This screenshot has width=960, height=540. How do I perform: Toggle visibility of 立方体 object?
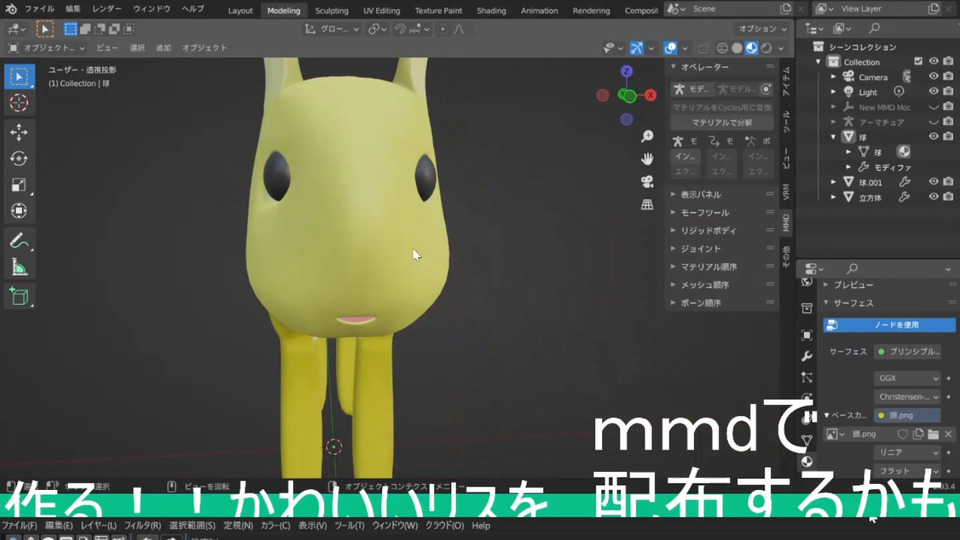point(934,197)
